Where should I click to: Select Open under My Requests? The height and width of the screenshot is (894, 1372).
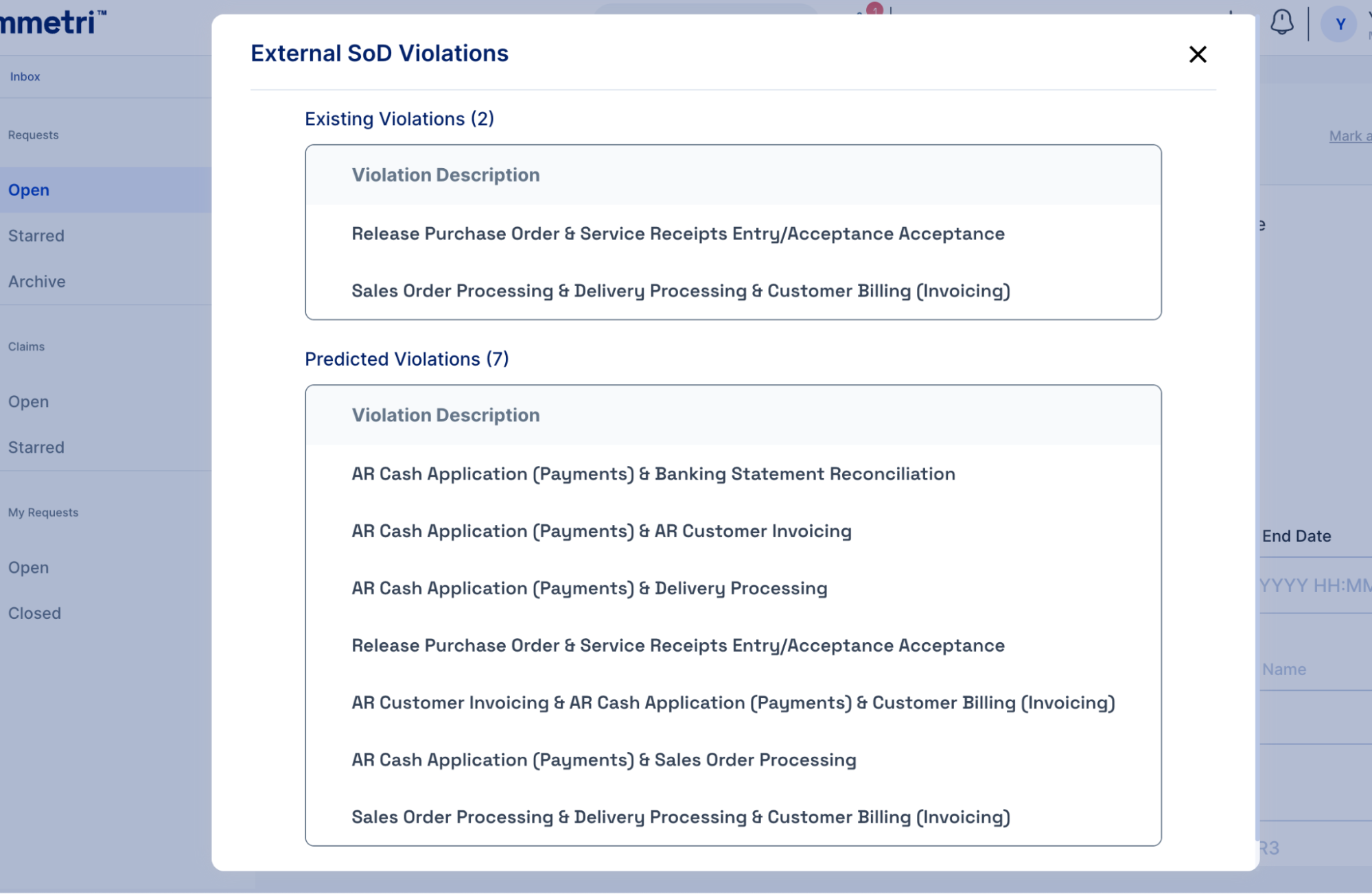(29, 567)
